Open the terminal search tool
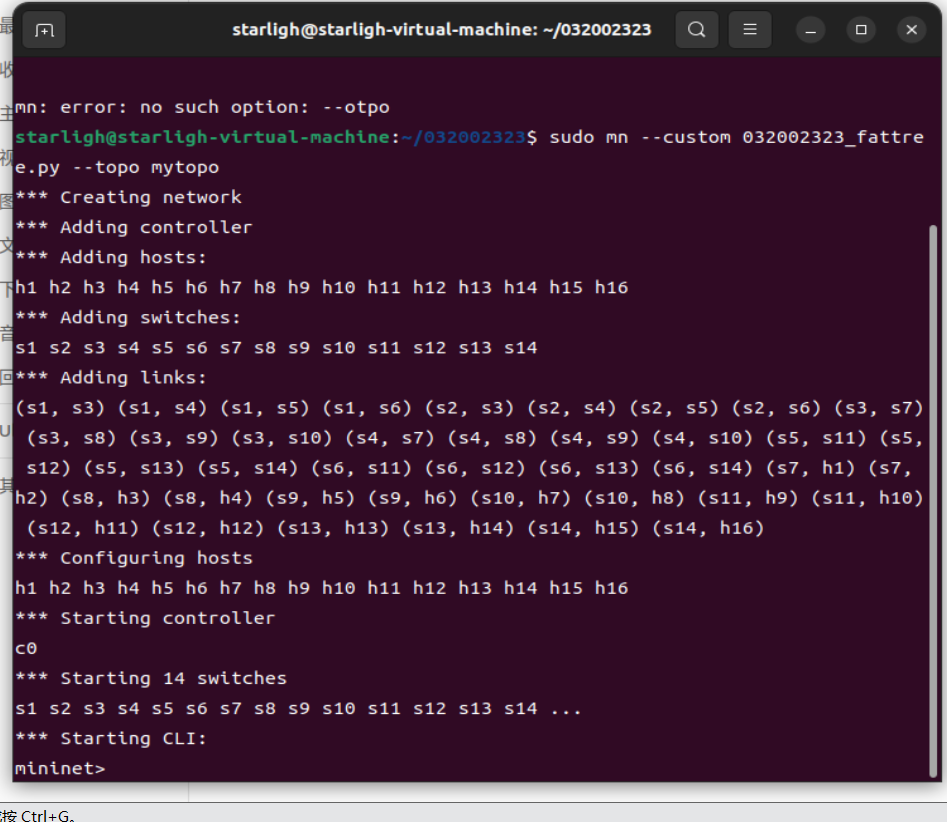Viewport: 947px width, 822px height. pyautogui.click(x=696, y=30)
